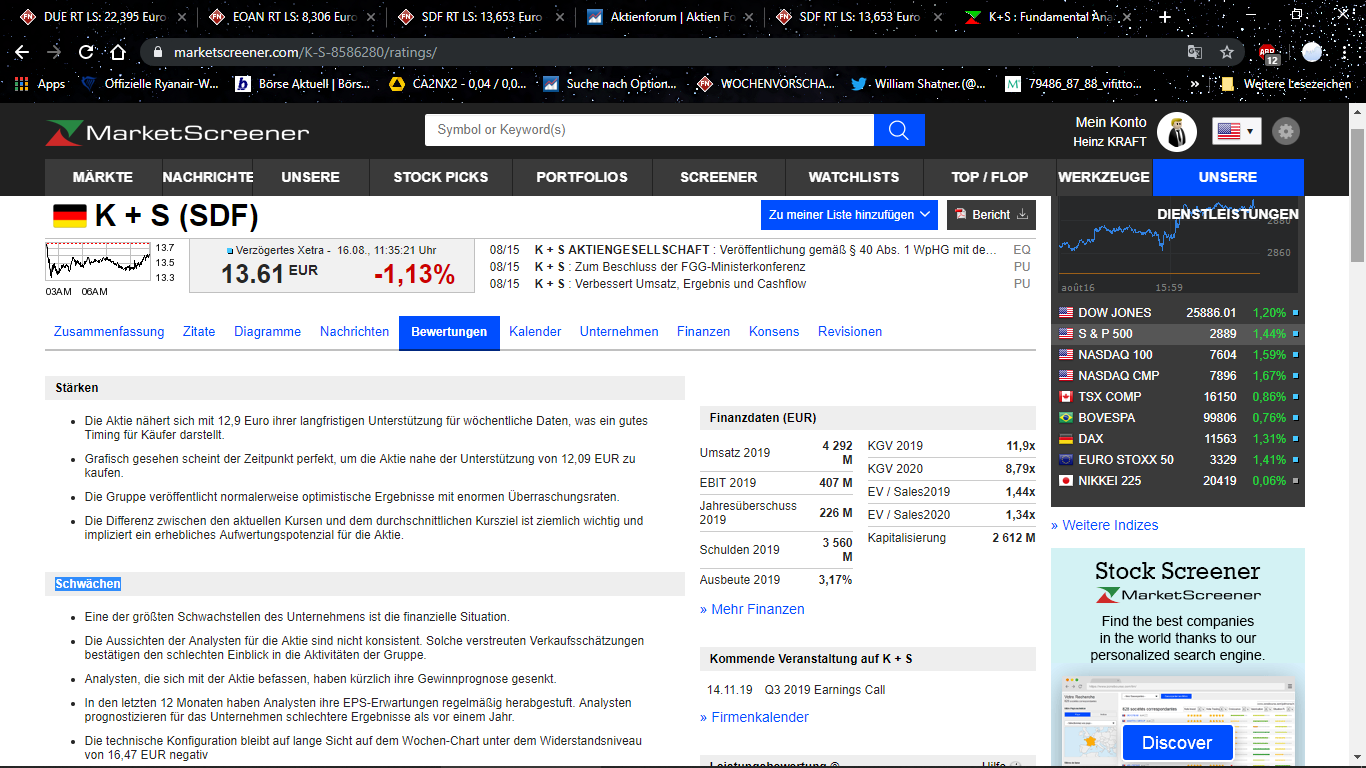Screen dimensions: 1366x768
Task: Open the US flag language dropdown
Action: pos(1236,130)
